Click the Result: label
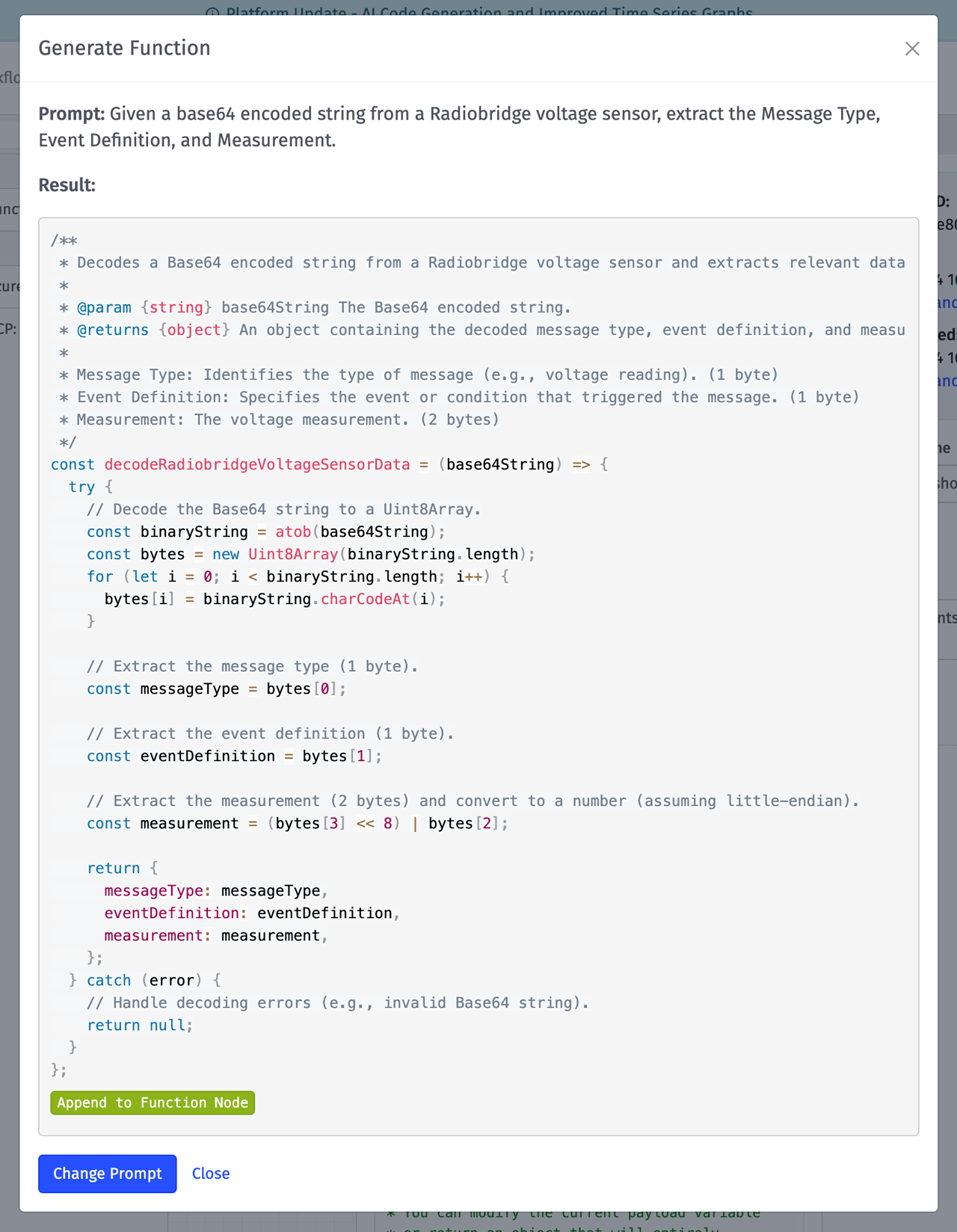The width and height of the screenshot is (957, 1232). [x=67, y=185]
